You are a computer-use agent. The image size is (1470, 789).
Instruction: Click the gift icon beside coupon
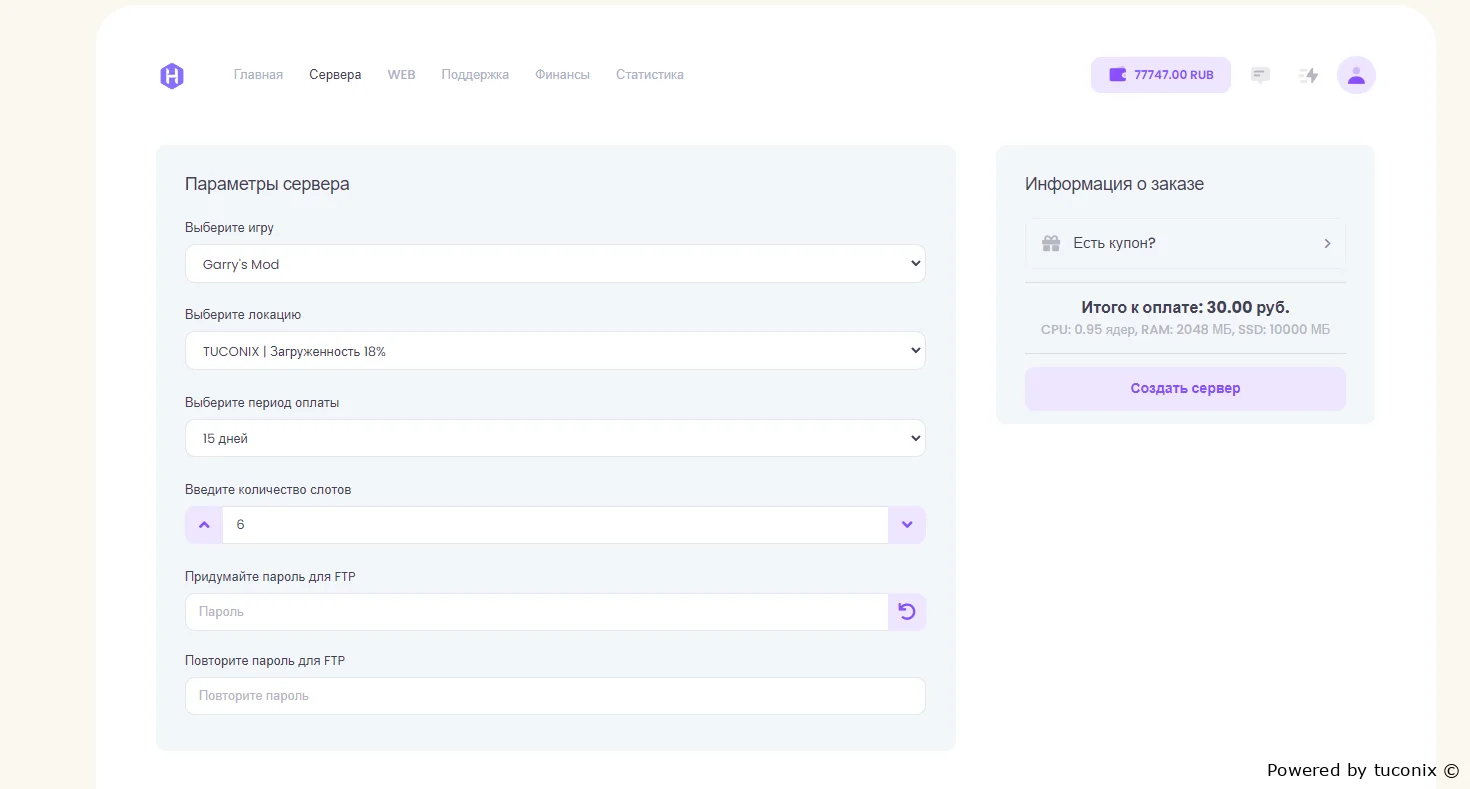(x=1051, y=243)
